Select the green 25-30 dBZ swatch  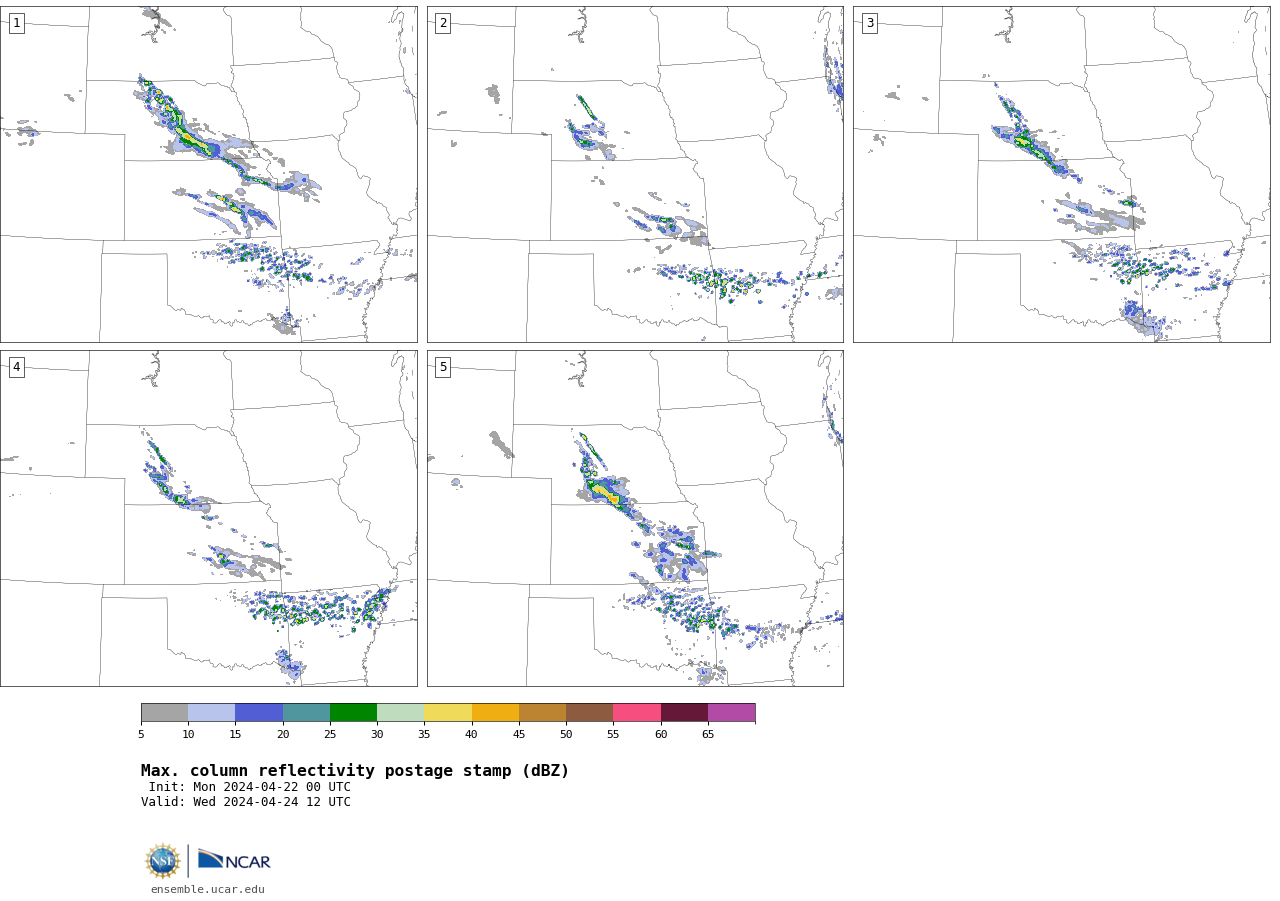click(x=353, y=712)
